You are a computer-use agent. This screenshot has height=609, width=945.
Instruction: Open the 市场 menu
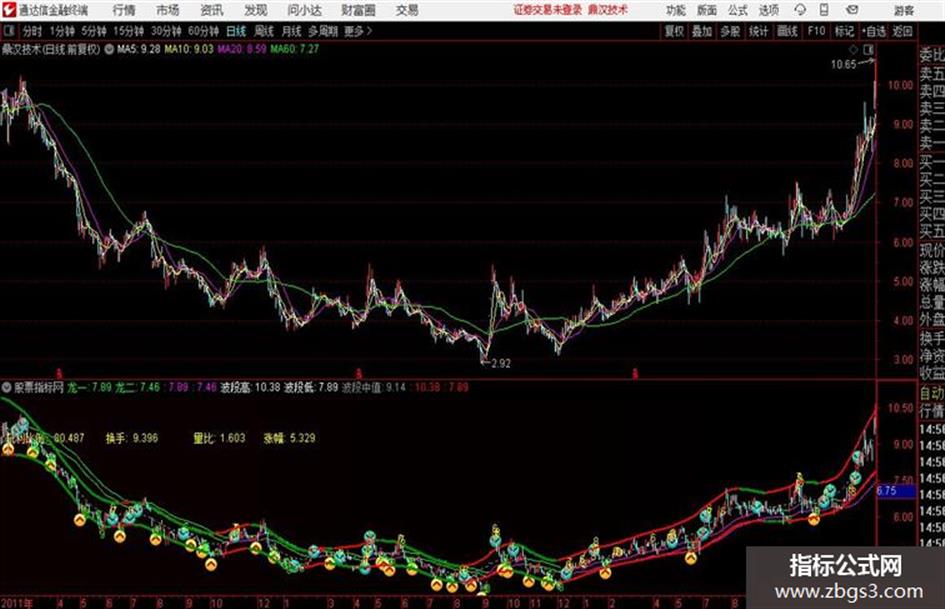click(168, 10)
